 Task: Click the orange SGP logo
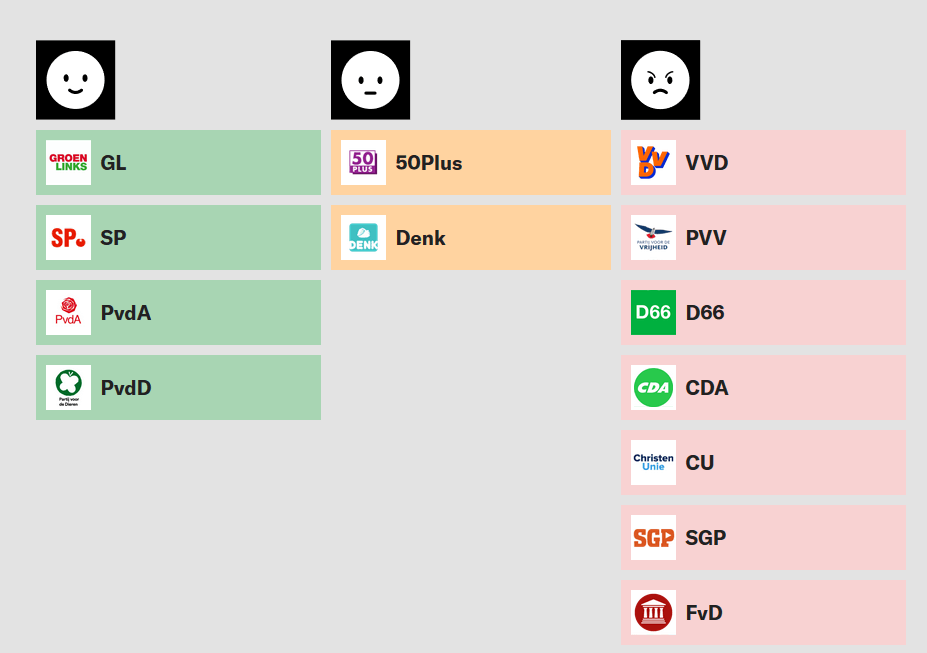[653, 538]
